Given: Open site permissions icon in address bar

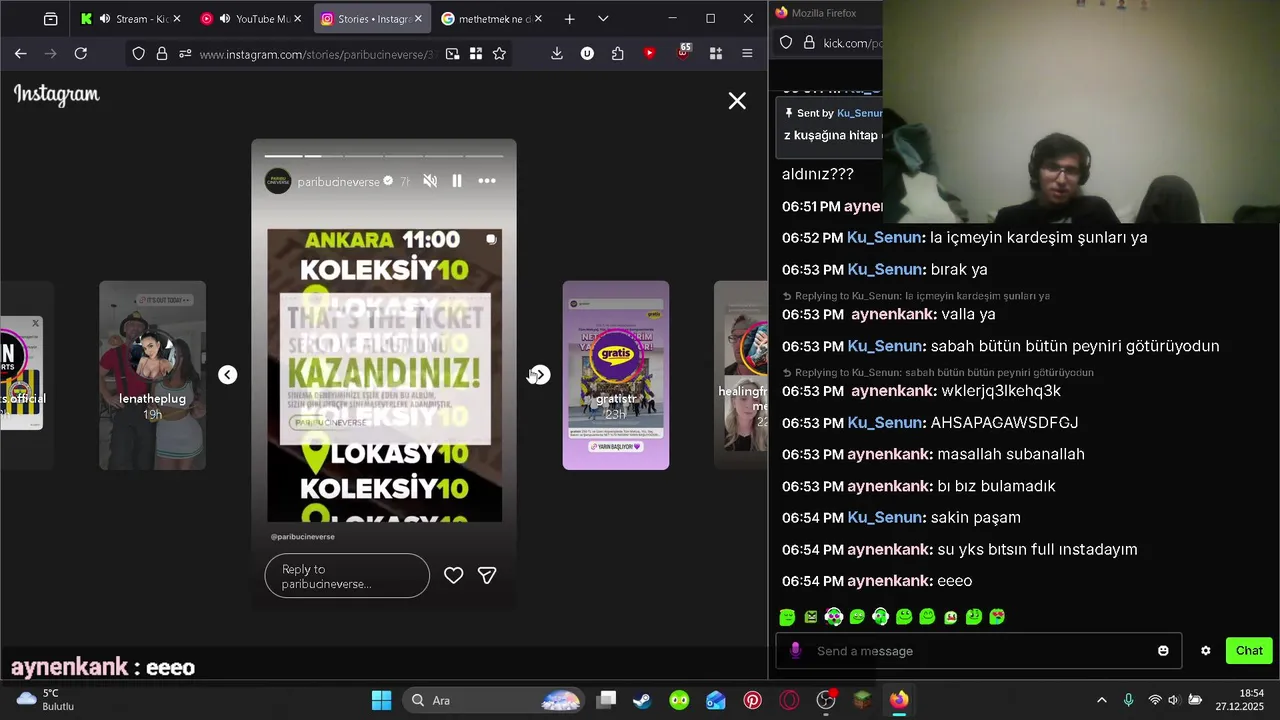Looking at the screenshot, I should click(x=185, y=54).
